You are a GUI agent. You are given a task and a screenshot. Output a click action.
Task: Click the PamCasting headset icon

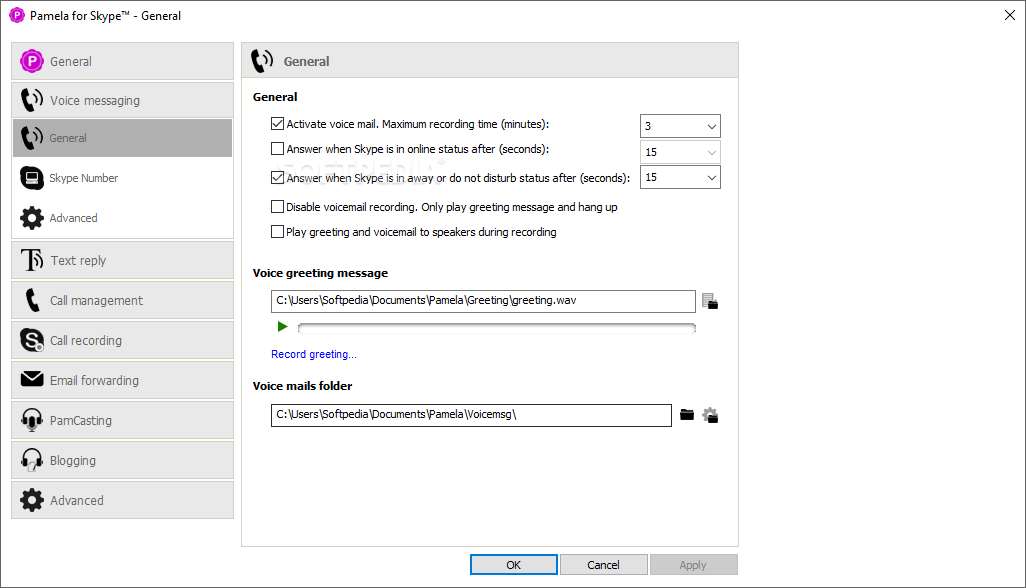(31, 420)
